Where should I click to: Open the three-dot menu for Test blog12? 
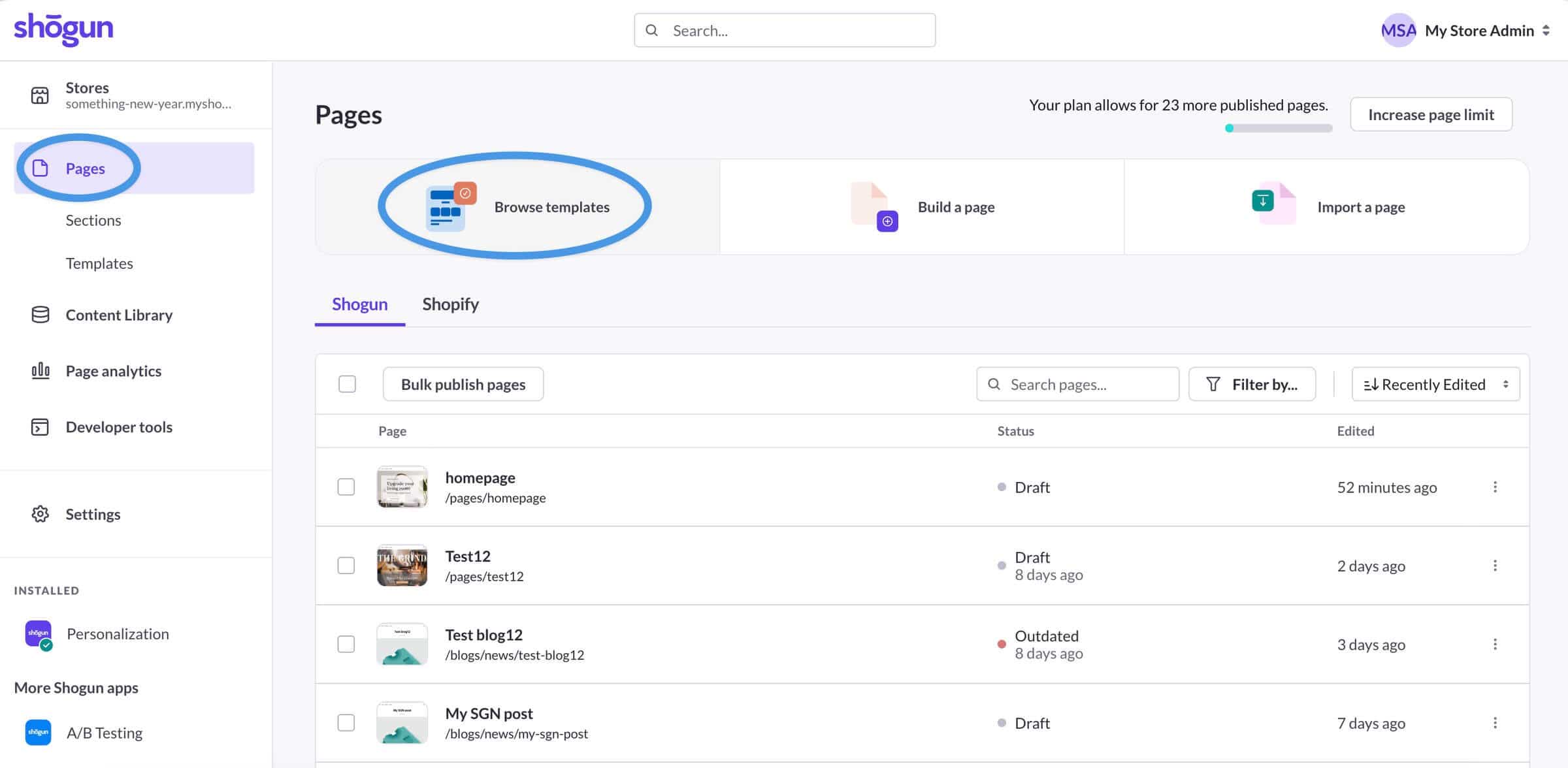pos(1495,645)
